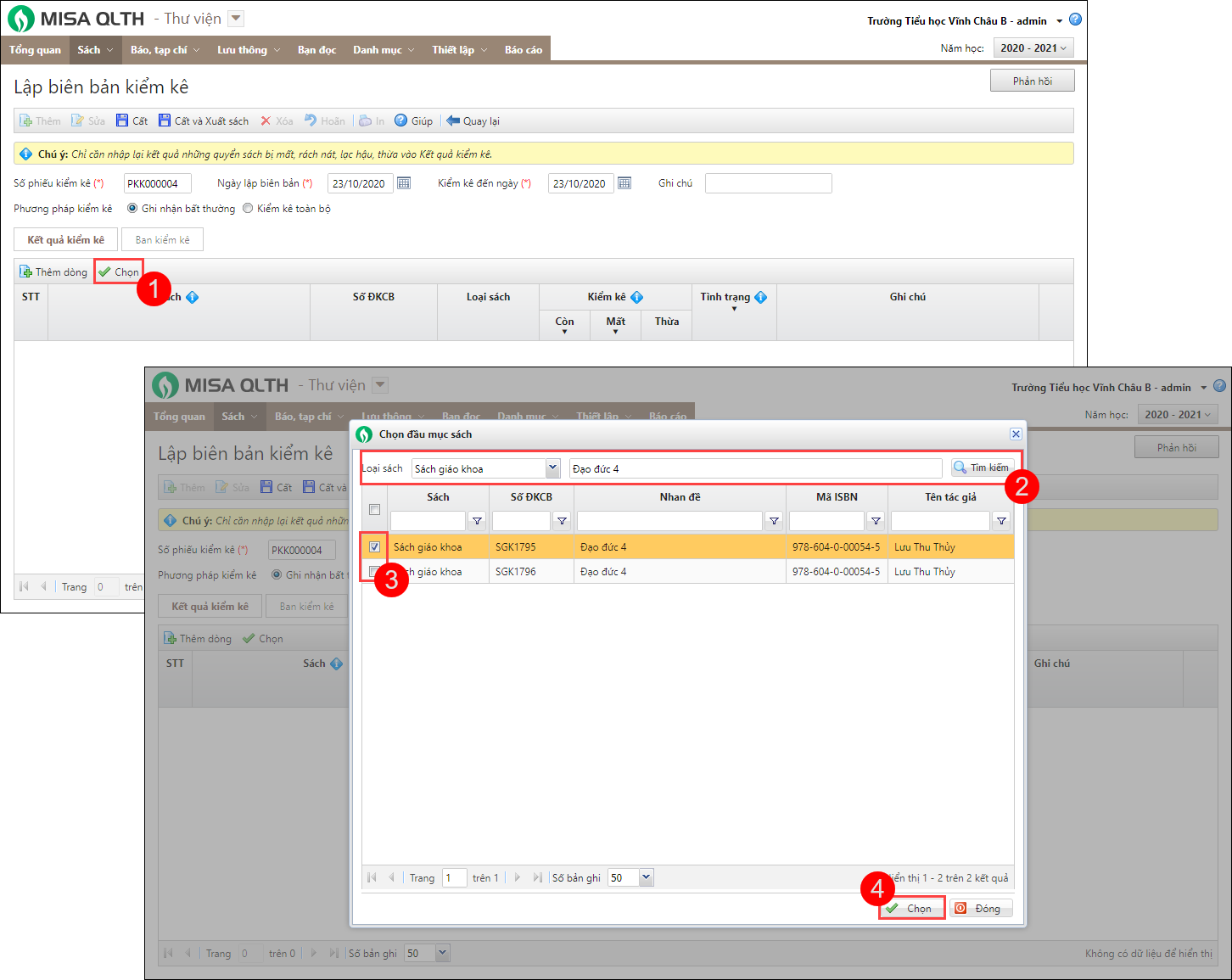
Task: Click the Sửa edit icon in the top window toolbar
Action: (77, 120)
